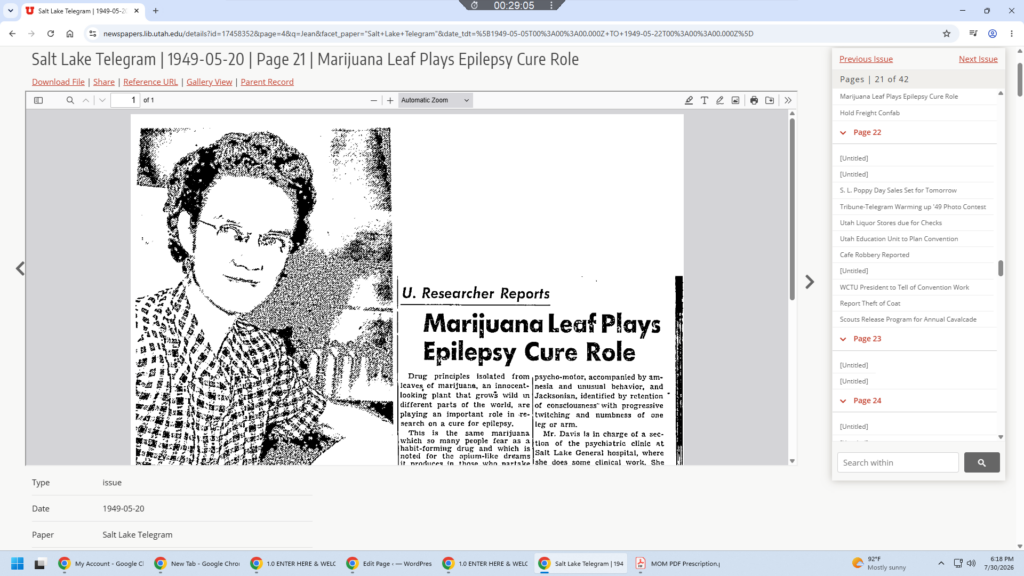Open Utah Education Unit to Plan Convention
This screenshot has width=1024, height=576.
(899, 239)
